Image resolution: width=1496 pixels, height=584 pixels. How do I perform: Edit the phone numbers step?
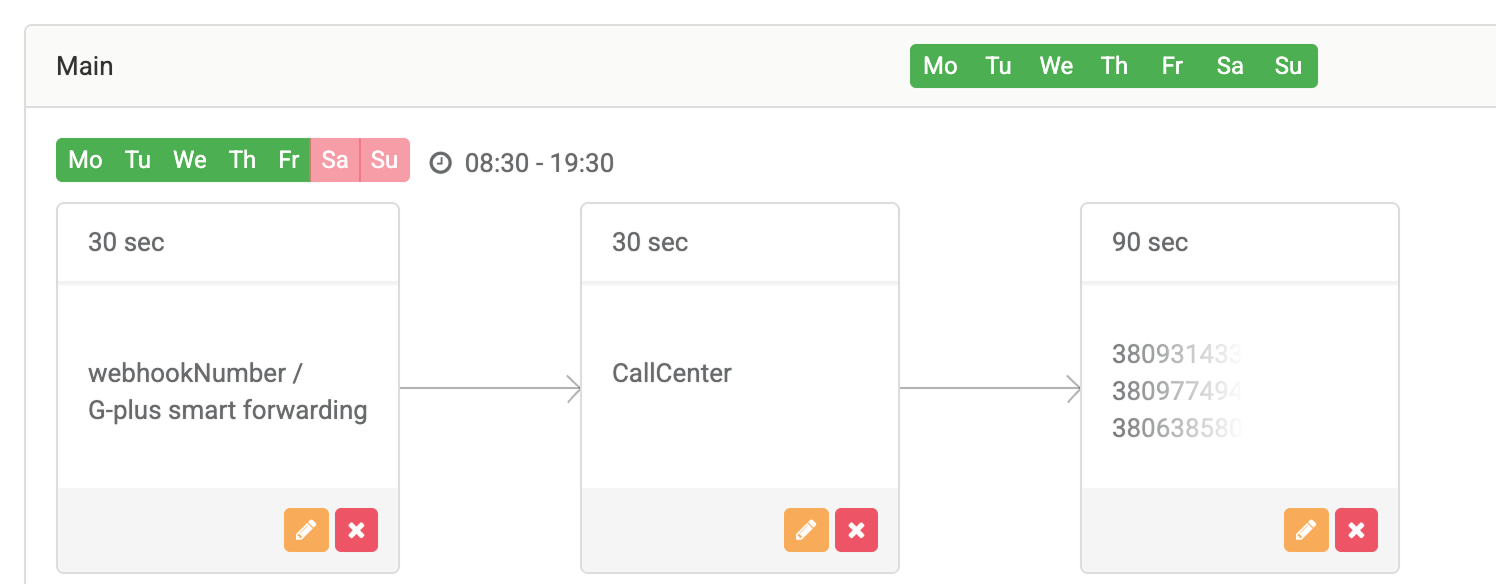coord(1306,530)
